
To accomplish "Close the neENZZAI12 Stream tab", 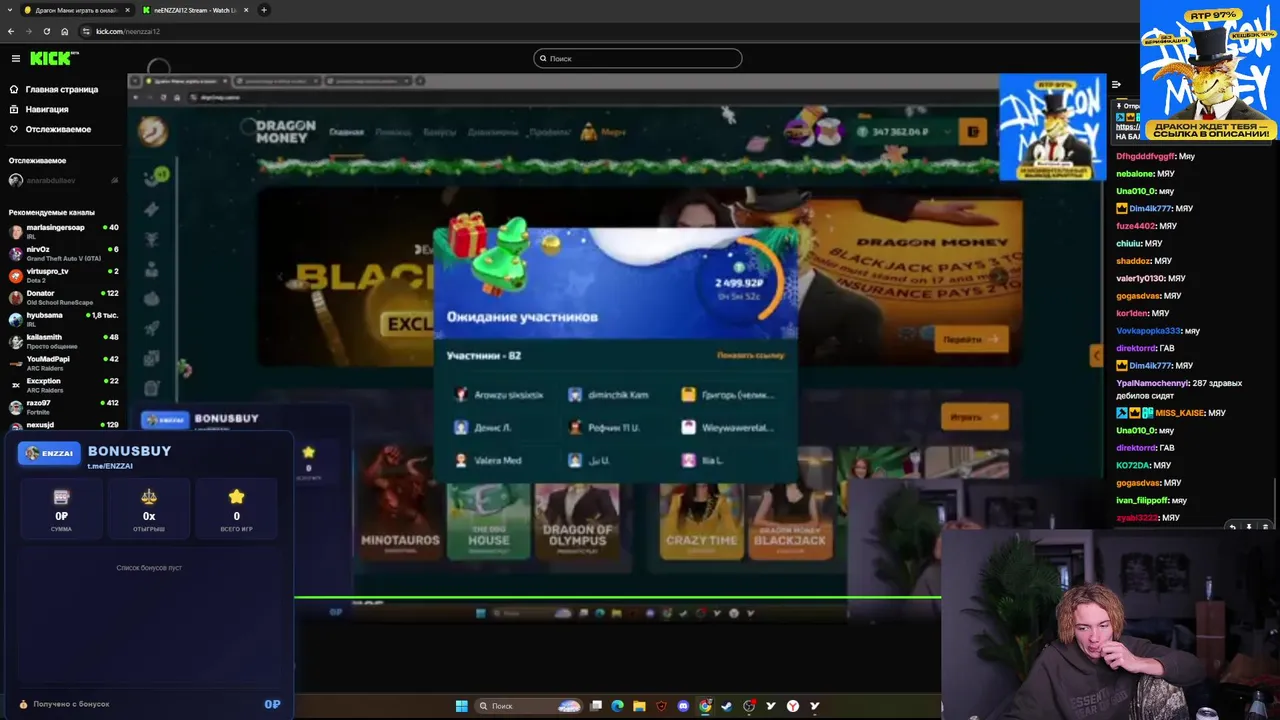I will click(x=246, y=10).
